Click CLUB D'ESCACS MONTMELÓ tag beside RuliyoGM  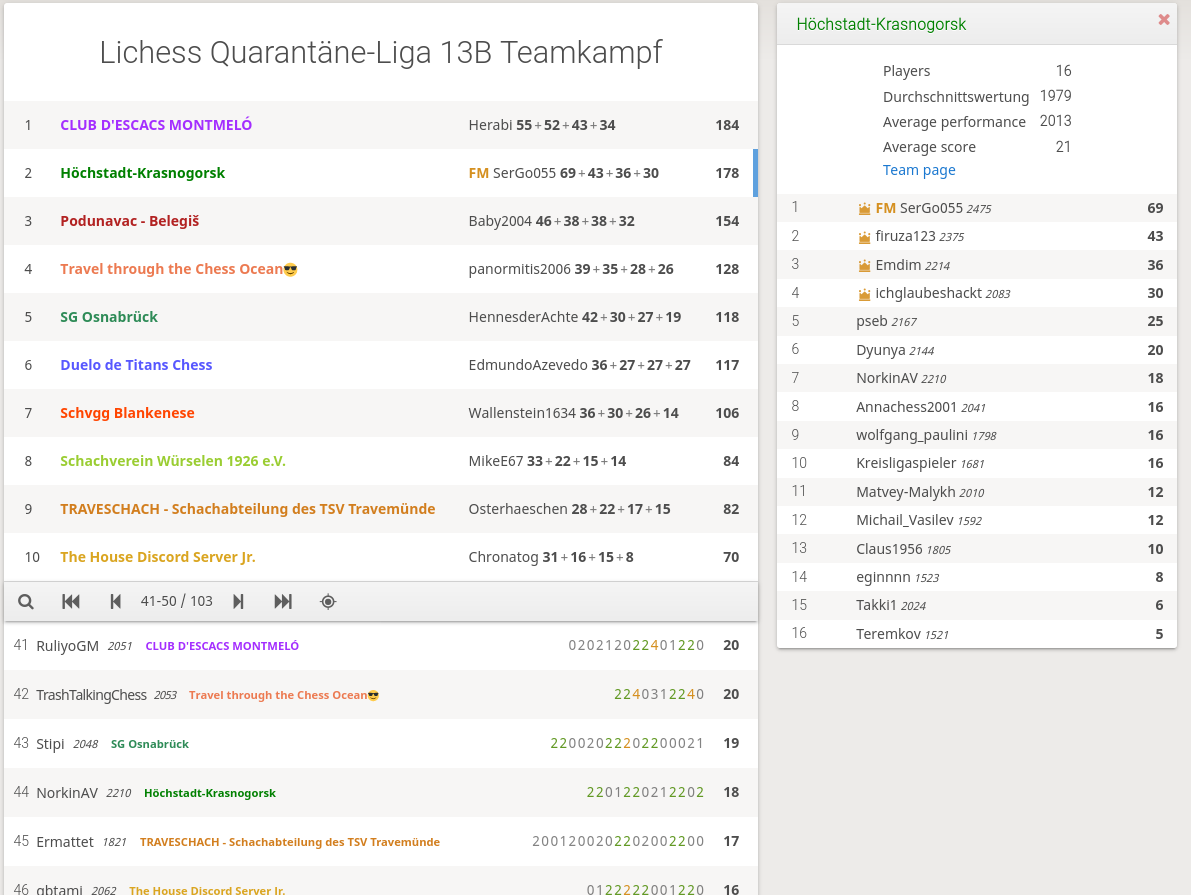click(222, 646)
